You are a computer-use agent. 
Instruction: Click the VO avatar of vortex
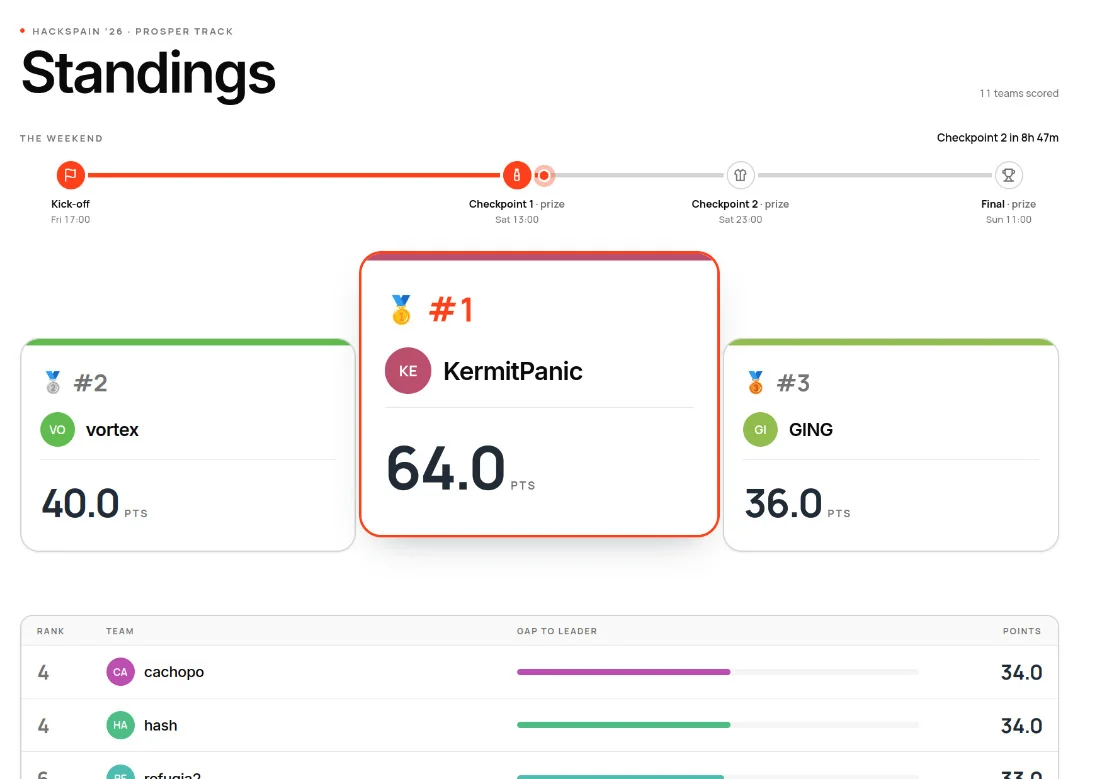click(x=57, y=430)
